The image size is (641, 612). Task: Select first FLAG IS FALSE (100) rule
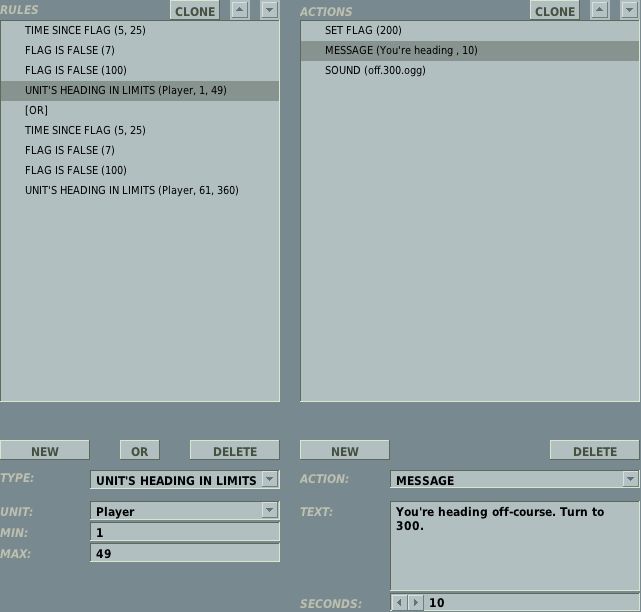(x=140, y=70)
